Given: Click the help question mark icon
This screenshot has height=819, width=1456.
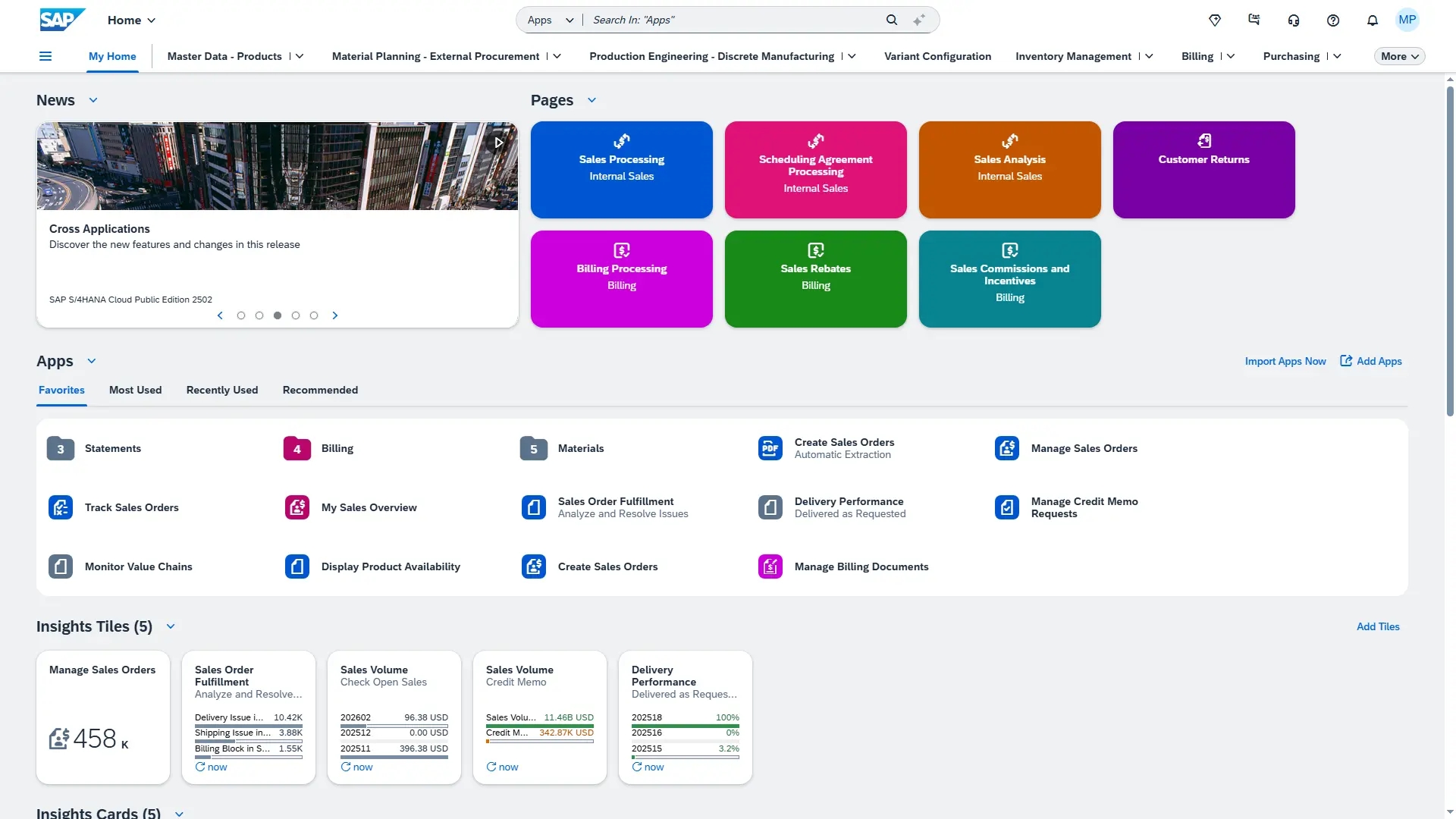Looking at the screenshot, I should [1333, 20].
